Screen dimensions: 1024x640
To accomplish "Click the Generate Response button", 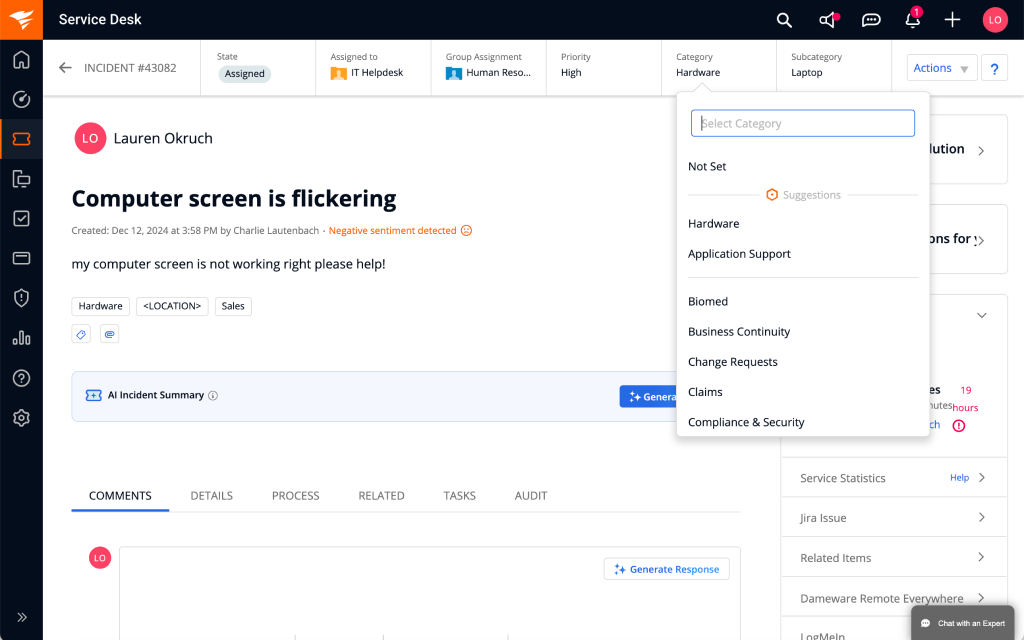I will click(x=666, y=569).
